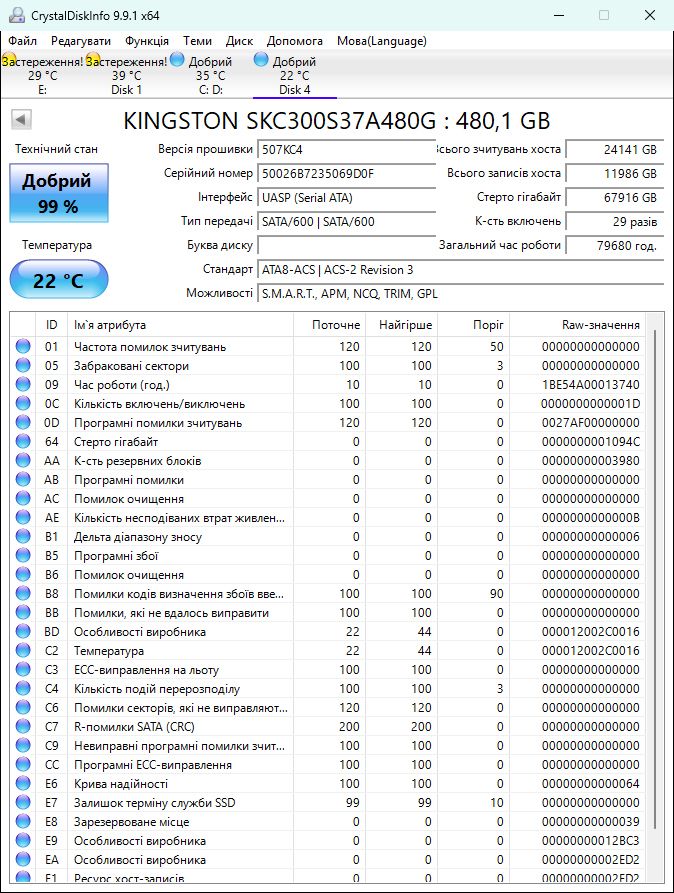This screenshot has width=674, height=893.
Task: Click status orb for attribute AE
Action: (23, 517)
